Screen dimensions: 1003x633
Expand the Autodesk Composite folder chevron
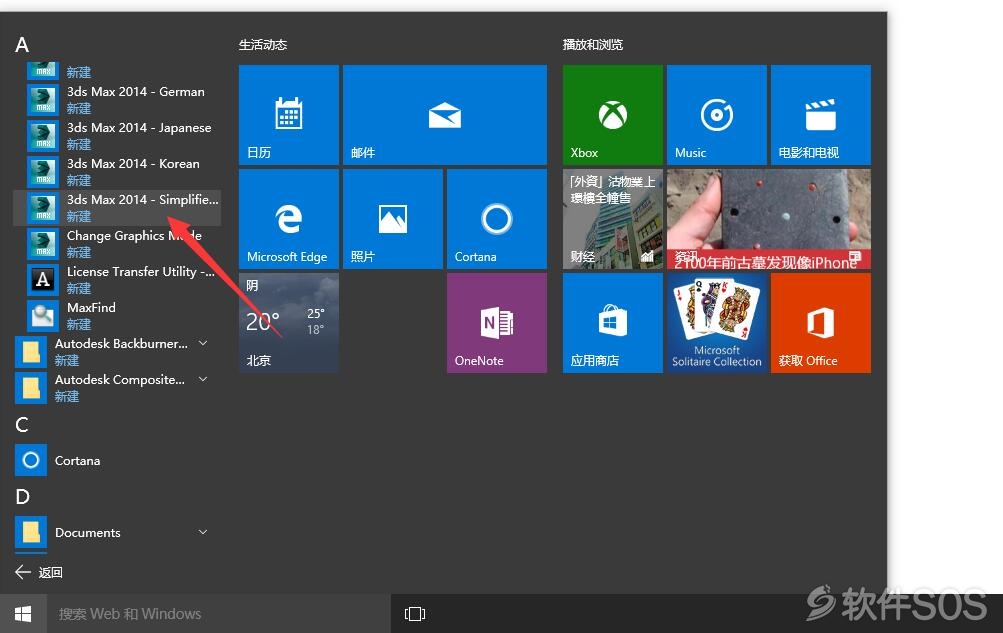tap(203, 379)
